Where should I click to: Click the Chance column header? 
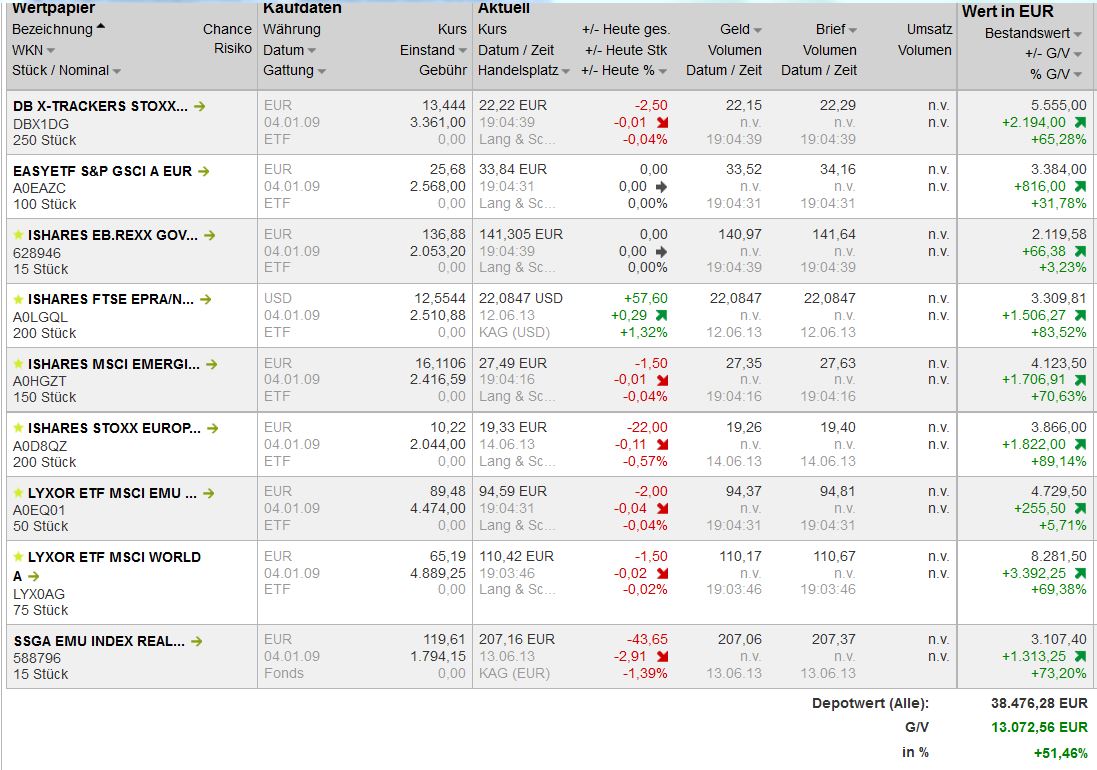(227, 29)
